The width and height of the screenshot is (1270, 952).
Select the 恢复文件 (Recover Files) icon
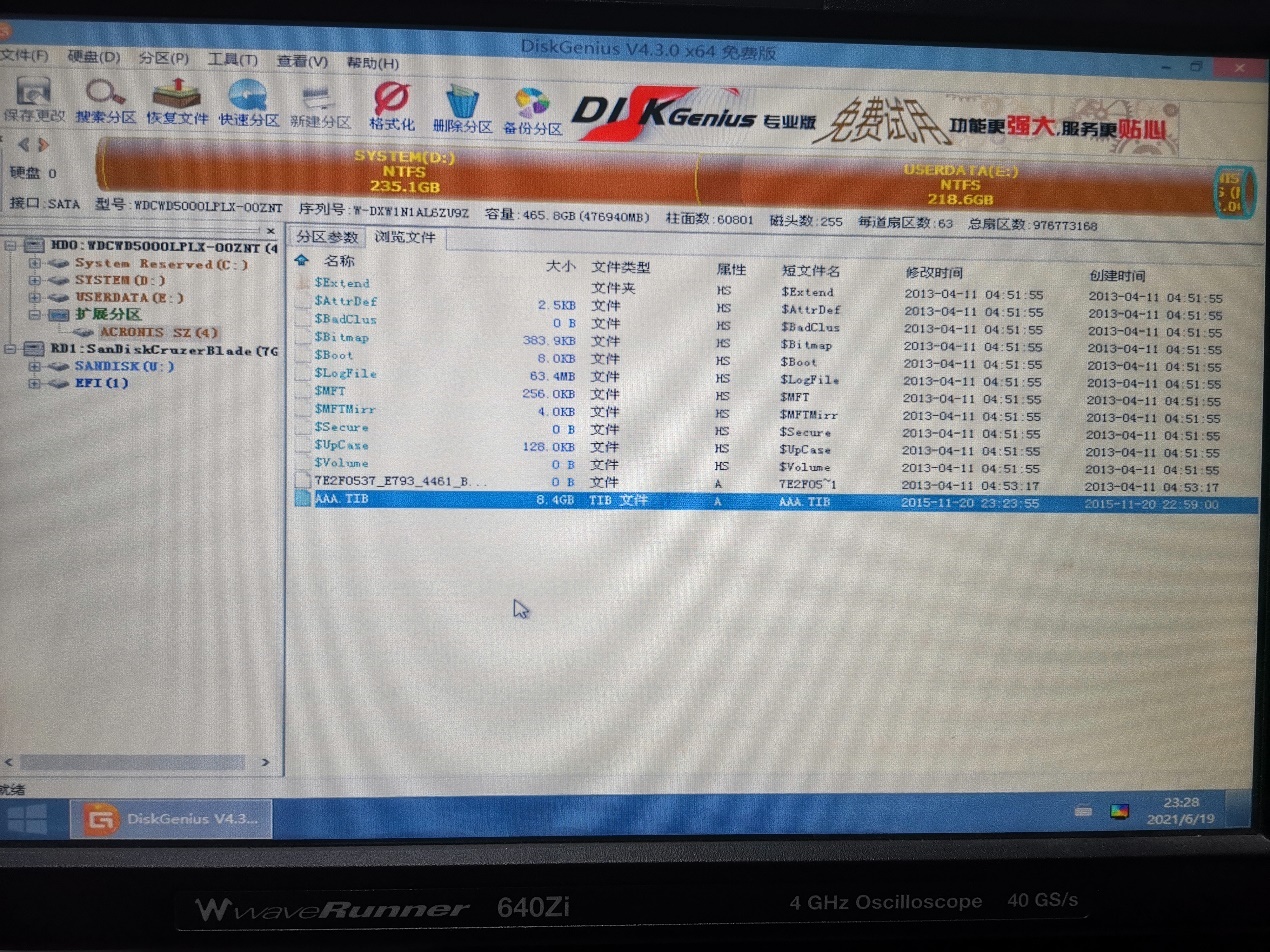[175, 103]
